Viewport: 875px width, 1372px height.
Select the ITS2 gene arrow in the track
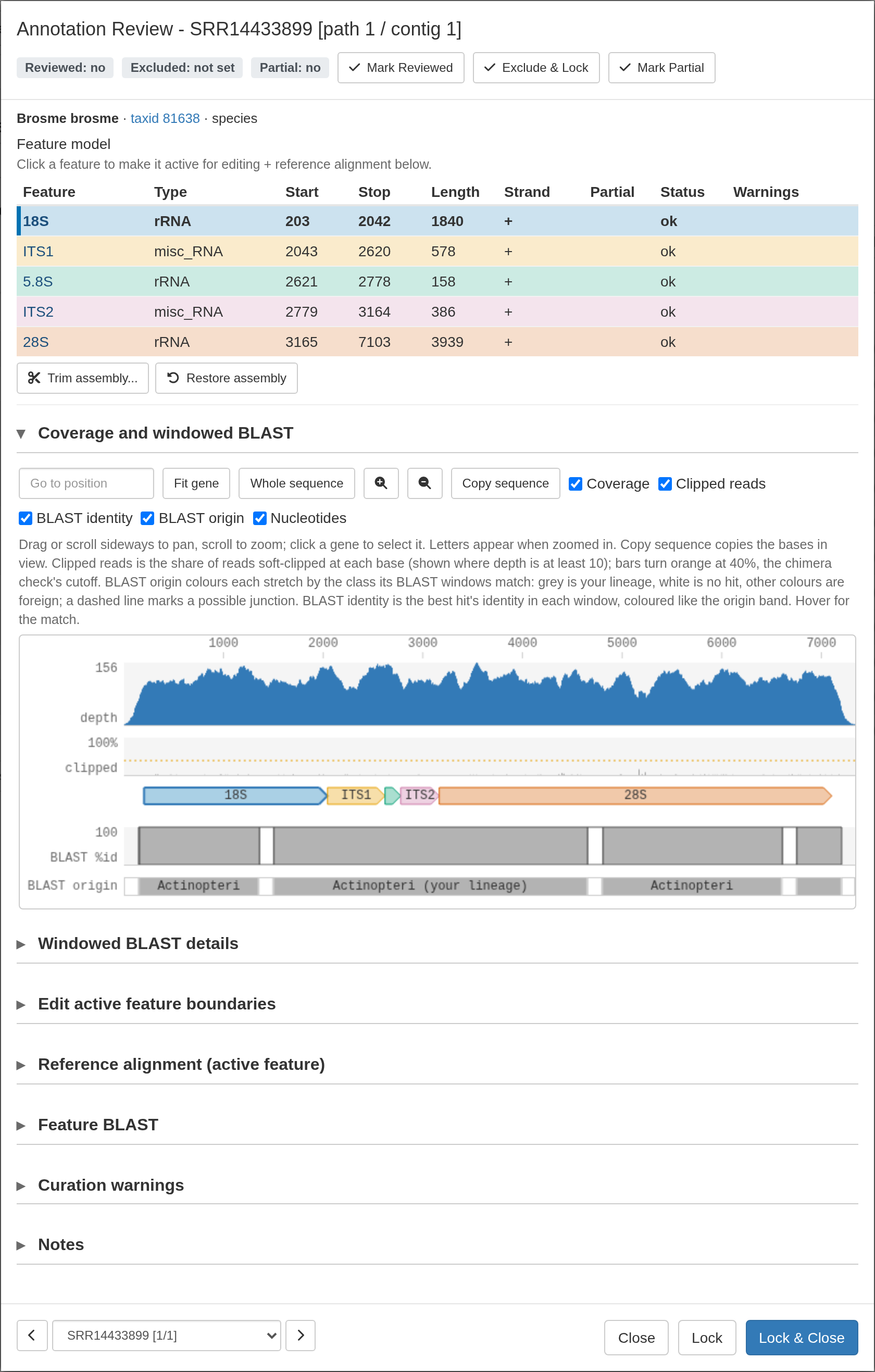tap(419, 795)
